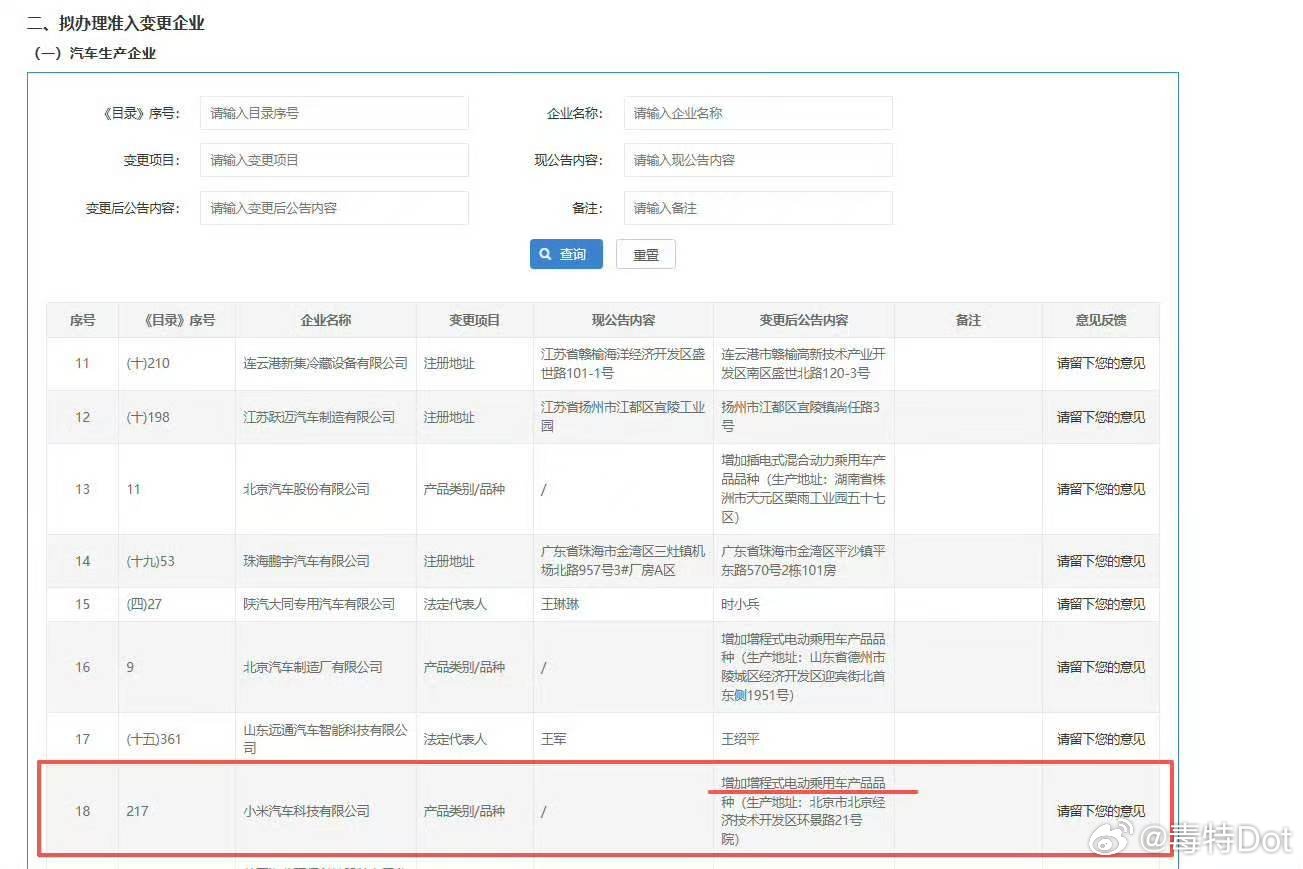1303x869 pixels.
Task: Focus the 备注 input field
Action: pos(758,208)
